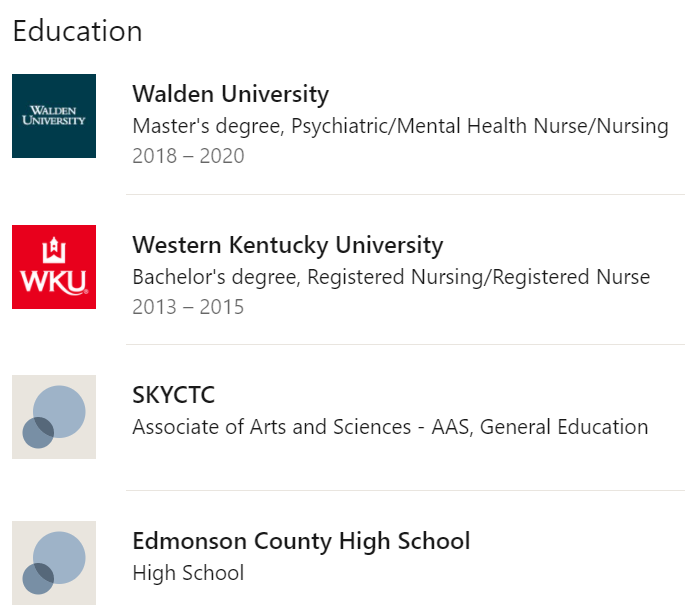Open the WKU red logo

pos(54,267)
